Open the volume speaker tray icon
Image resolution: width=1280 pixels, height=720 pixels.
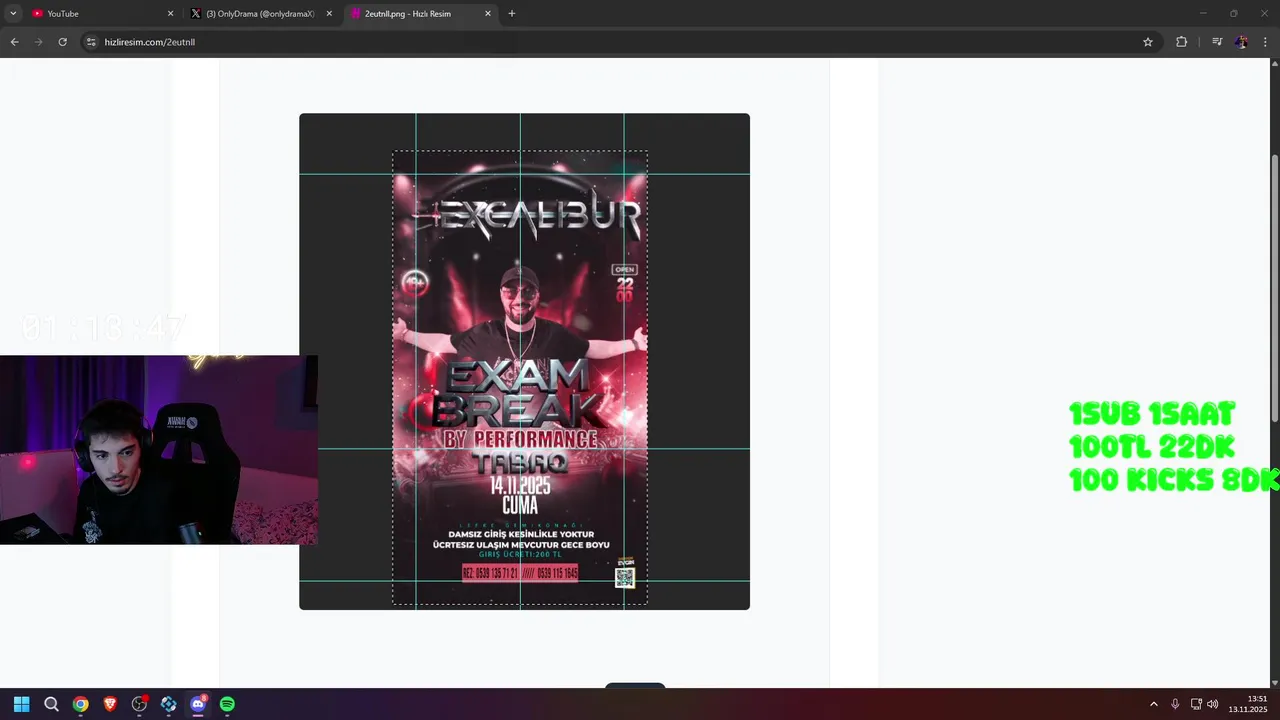[1213, 704]
